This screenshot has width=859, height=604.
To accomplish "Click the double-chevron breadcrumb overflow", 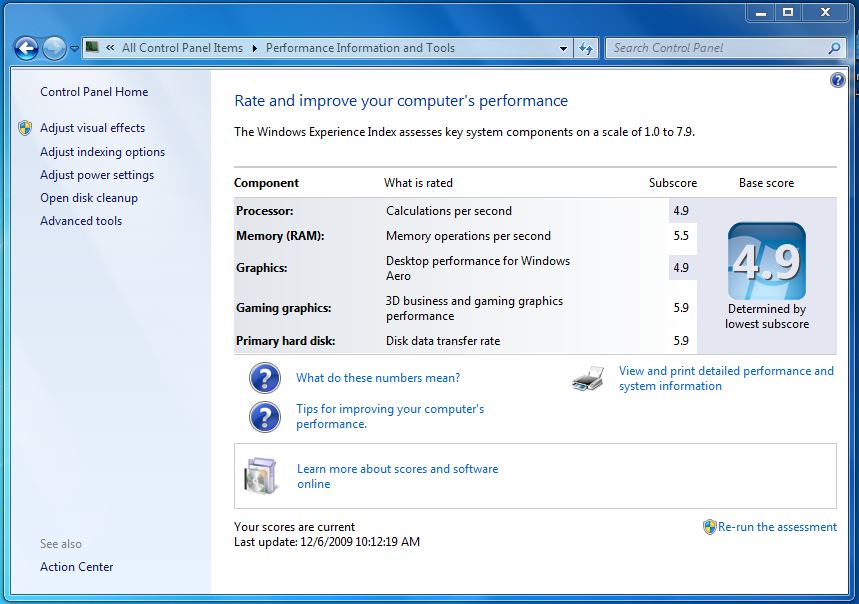I will coord(110,48).
